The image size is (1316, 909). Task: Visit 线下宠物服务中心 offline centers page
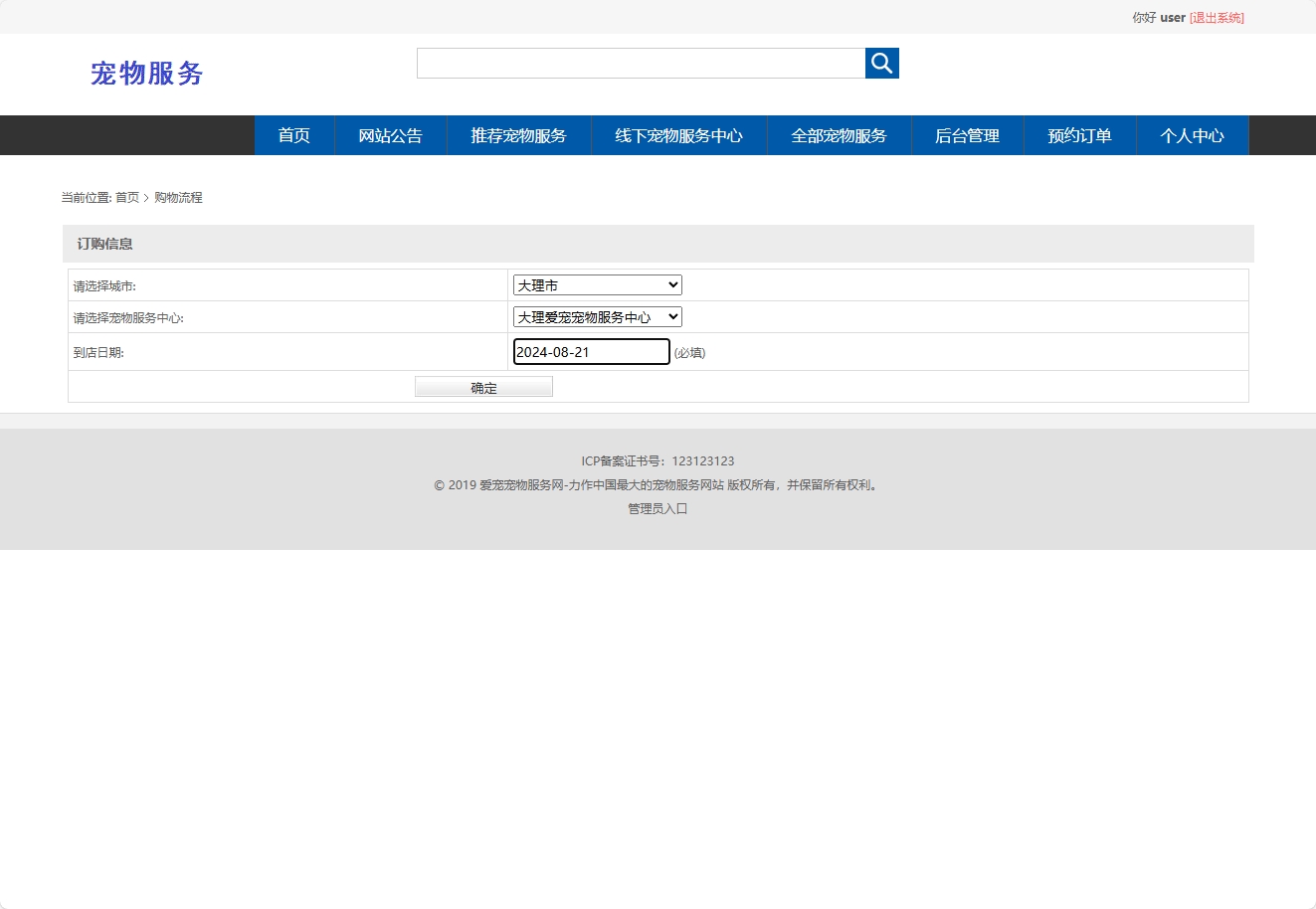click(x=679, y=135)
